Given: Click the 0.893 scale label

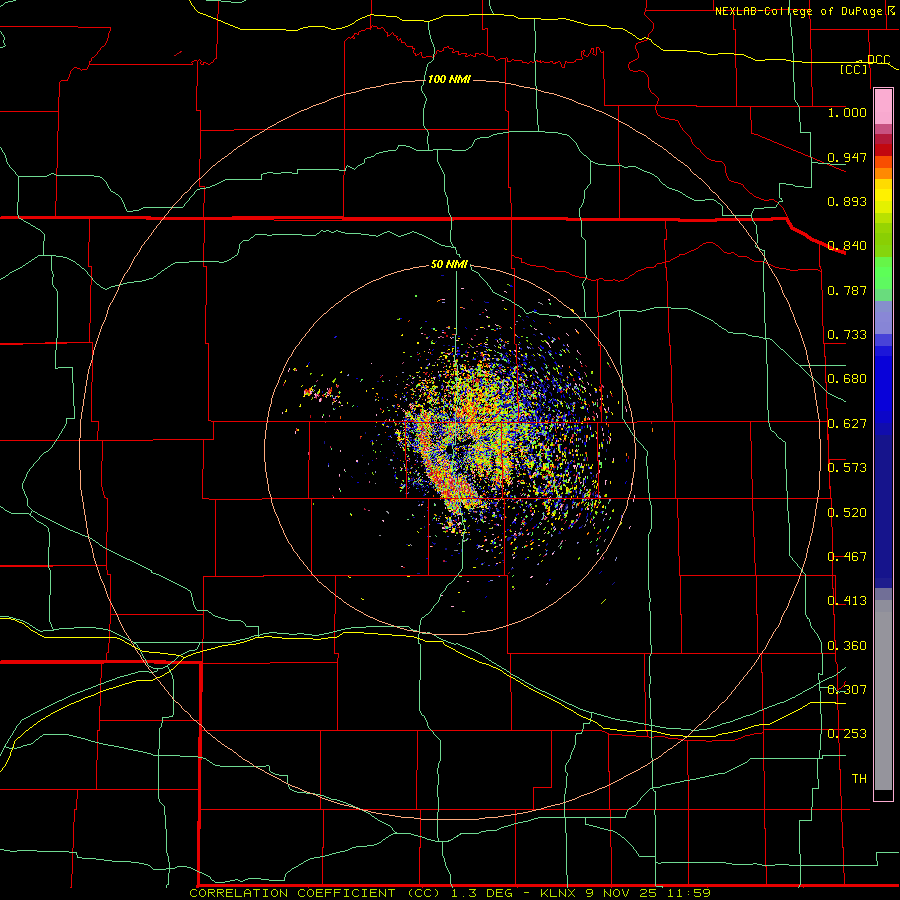Looking at the screenshot, I should (847, 201).
